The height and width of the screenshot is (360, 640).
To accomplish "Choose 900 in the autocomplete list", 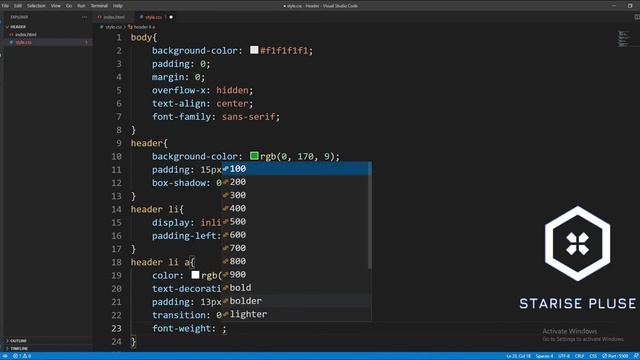I will [296, 275].
